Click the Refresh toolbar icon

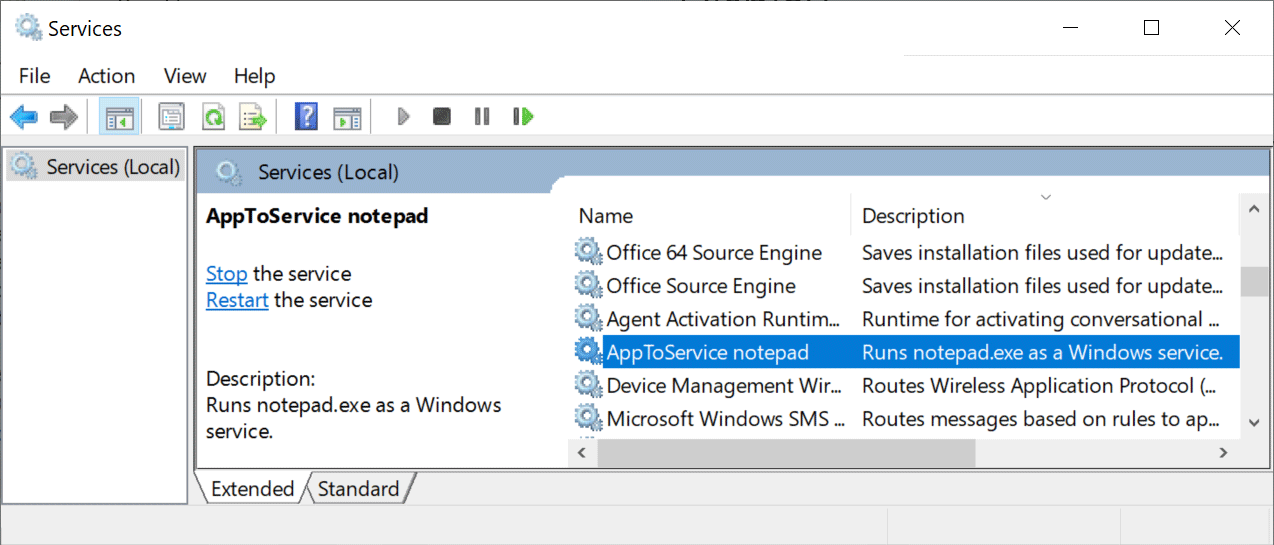point(213,117)
